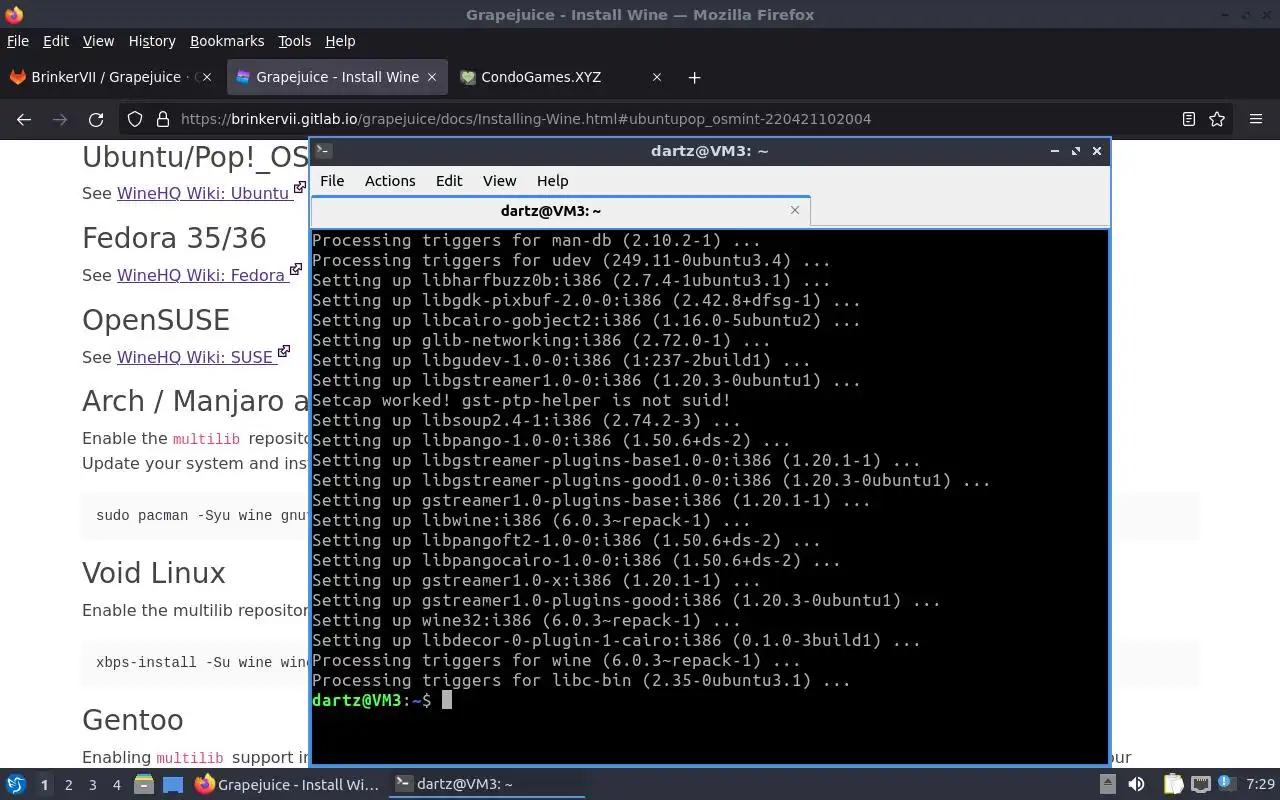Click the 7:29 clock in the panel
The image size is (1280, 800).
click(x=1261, y=785)
